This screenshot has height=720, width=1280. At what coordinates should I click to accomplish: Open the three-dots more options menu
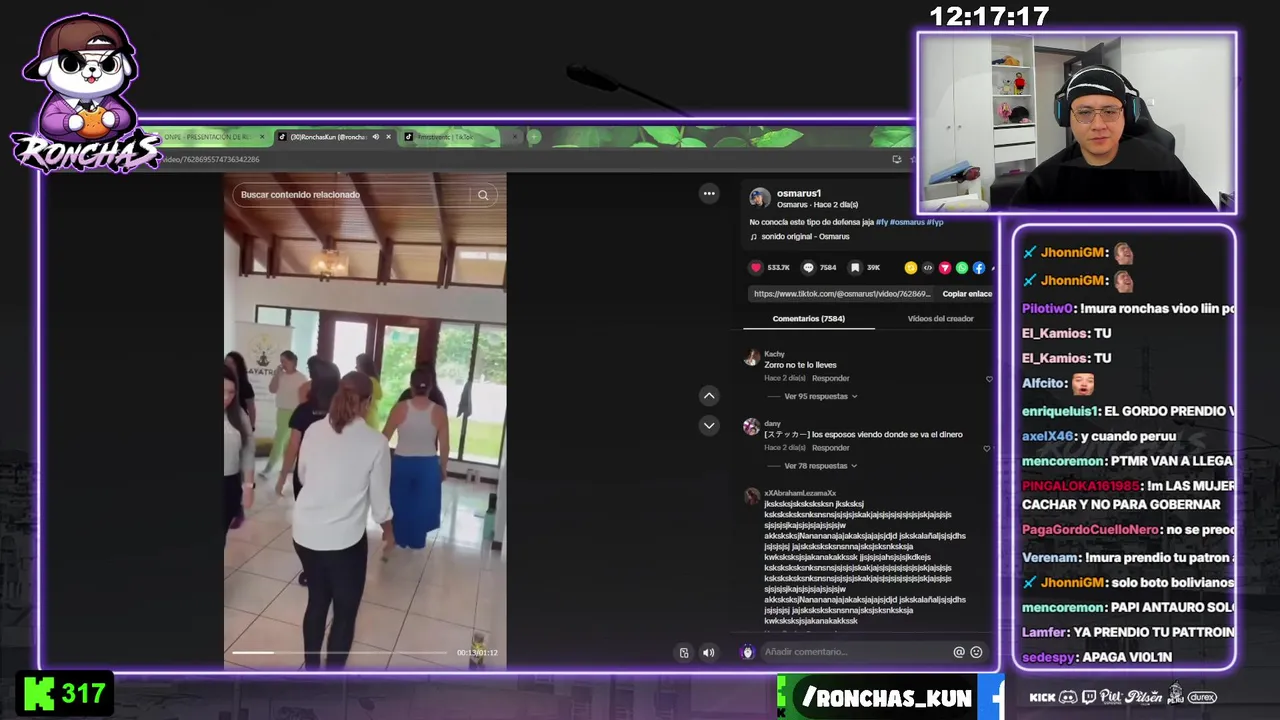pos(709,194)
